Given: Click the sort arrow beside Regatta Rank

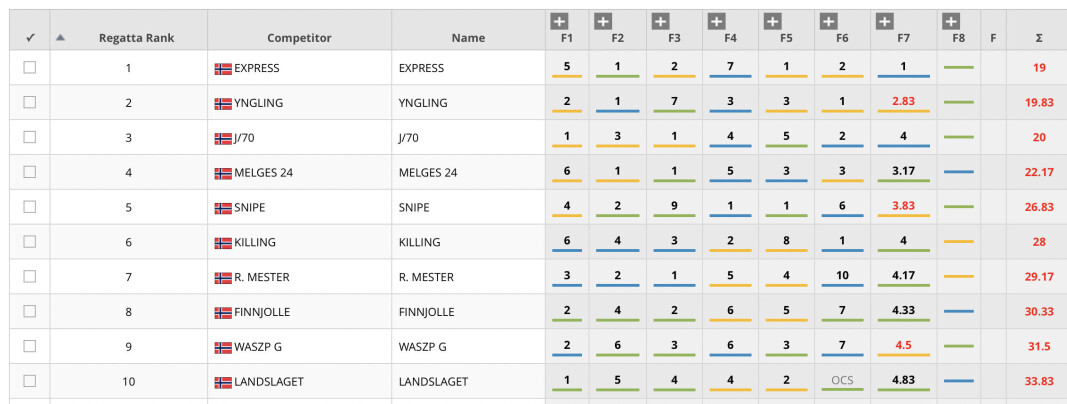Looking at the screenshot, I should coord(60,37).
